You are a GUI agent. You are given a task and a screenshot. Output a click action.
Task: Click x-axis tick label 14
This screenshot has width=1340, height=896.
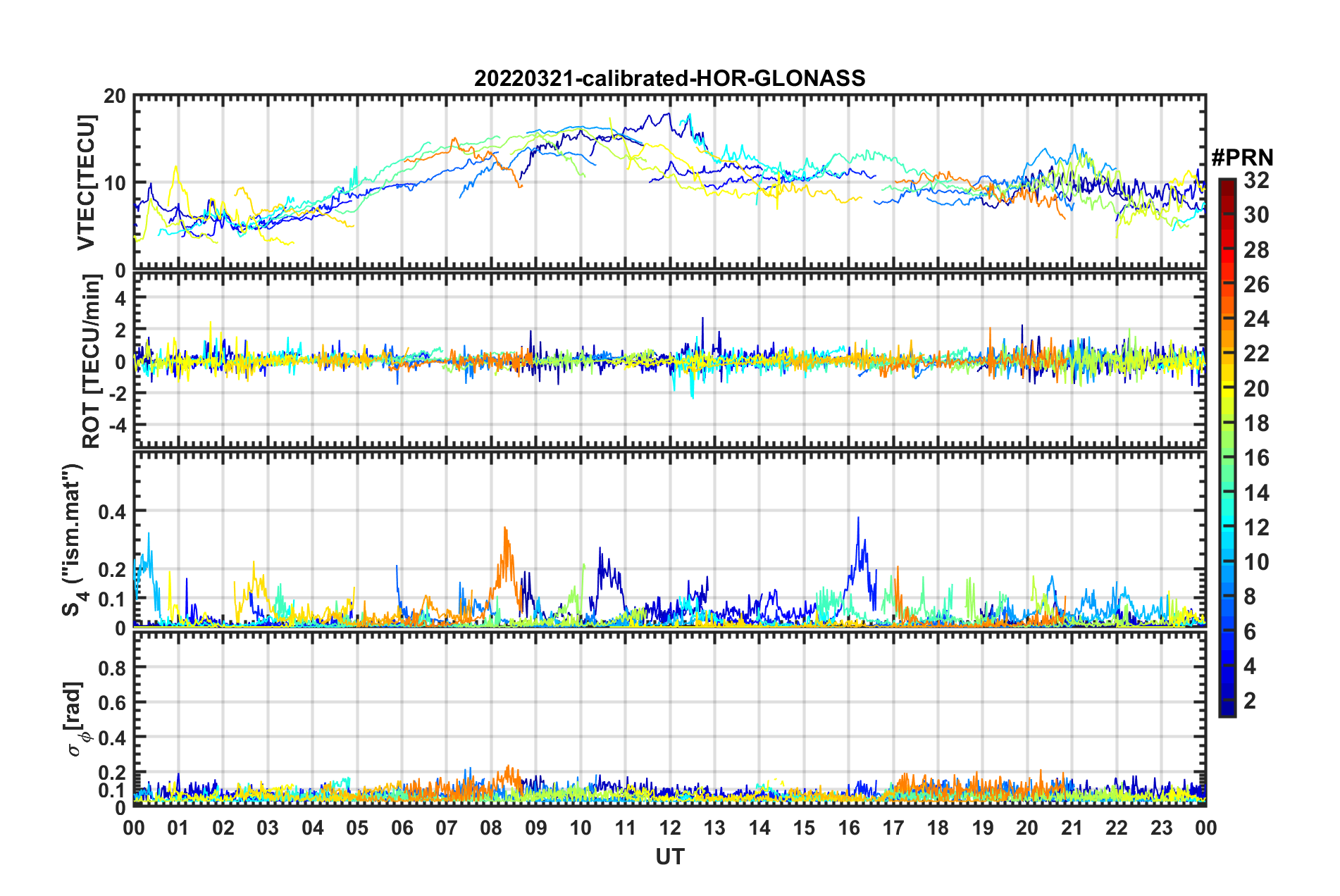pos(759,828)
